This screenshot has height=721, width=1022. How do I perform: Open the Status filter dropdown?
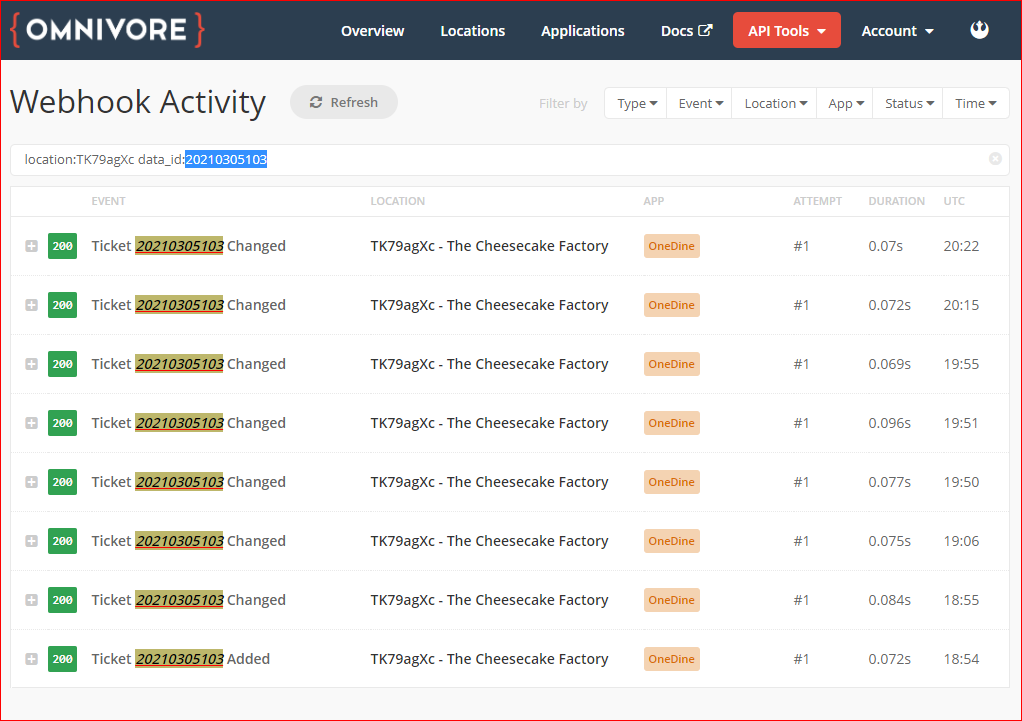[907, 102]
